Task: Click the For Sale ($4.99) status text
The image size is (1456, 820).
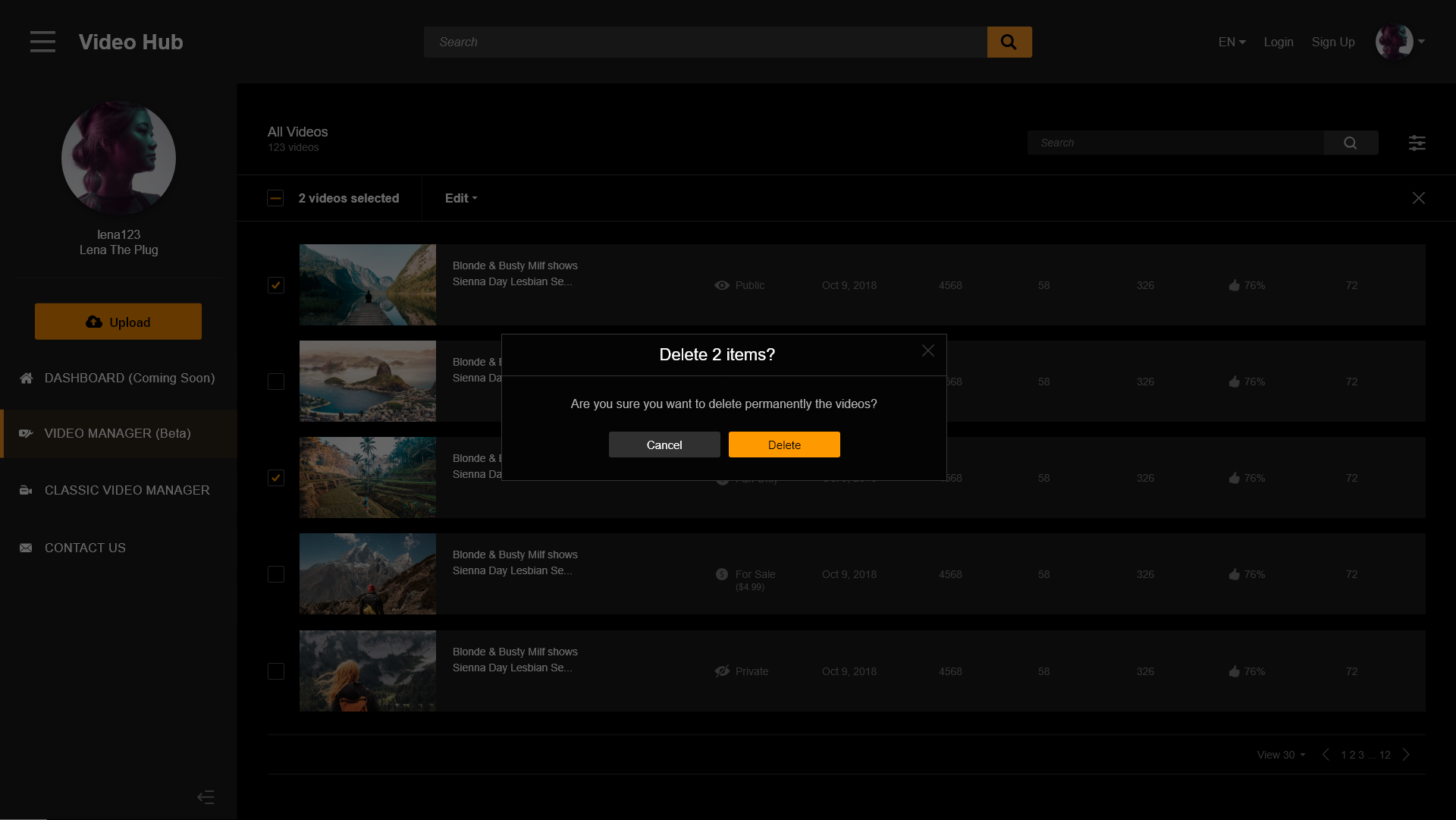Action: (755, 580)
